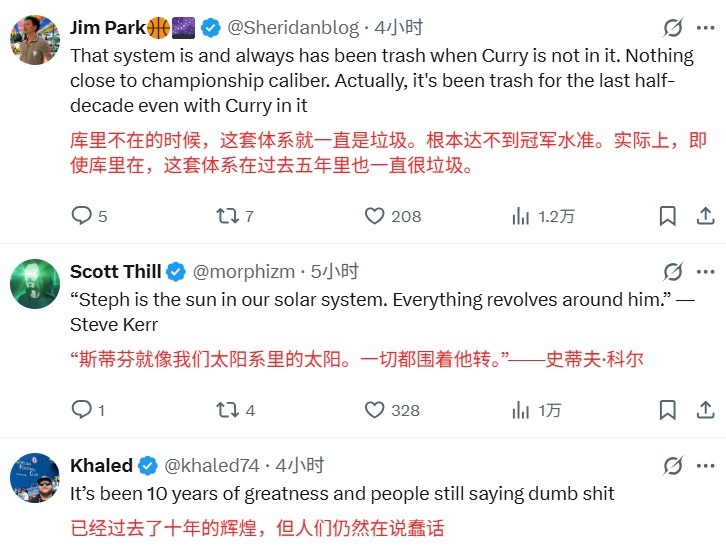Open Grok icon on Khaled's tweet

coord(674,466)
